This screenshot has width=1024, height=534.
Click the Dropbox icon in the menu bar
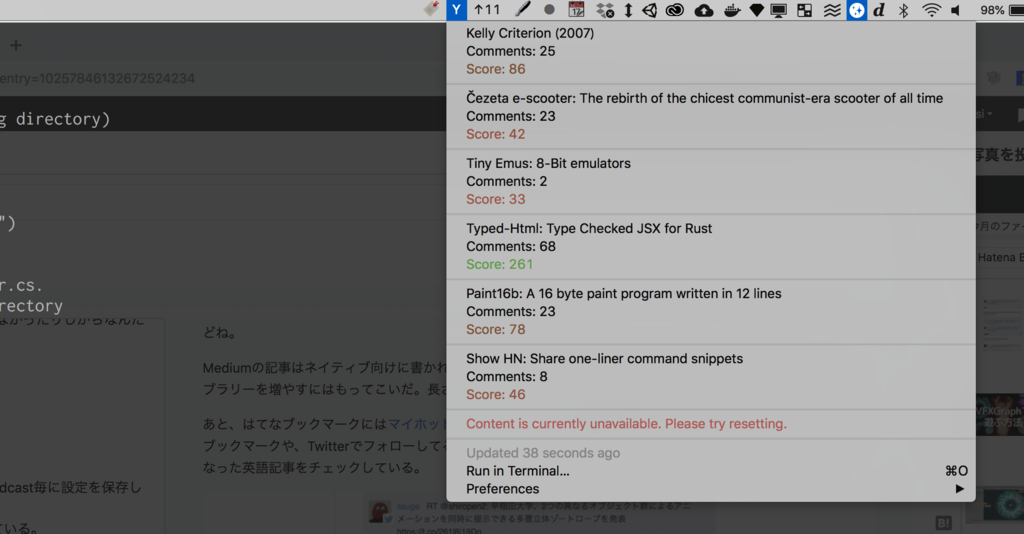(x=605, y=10)
